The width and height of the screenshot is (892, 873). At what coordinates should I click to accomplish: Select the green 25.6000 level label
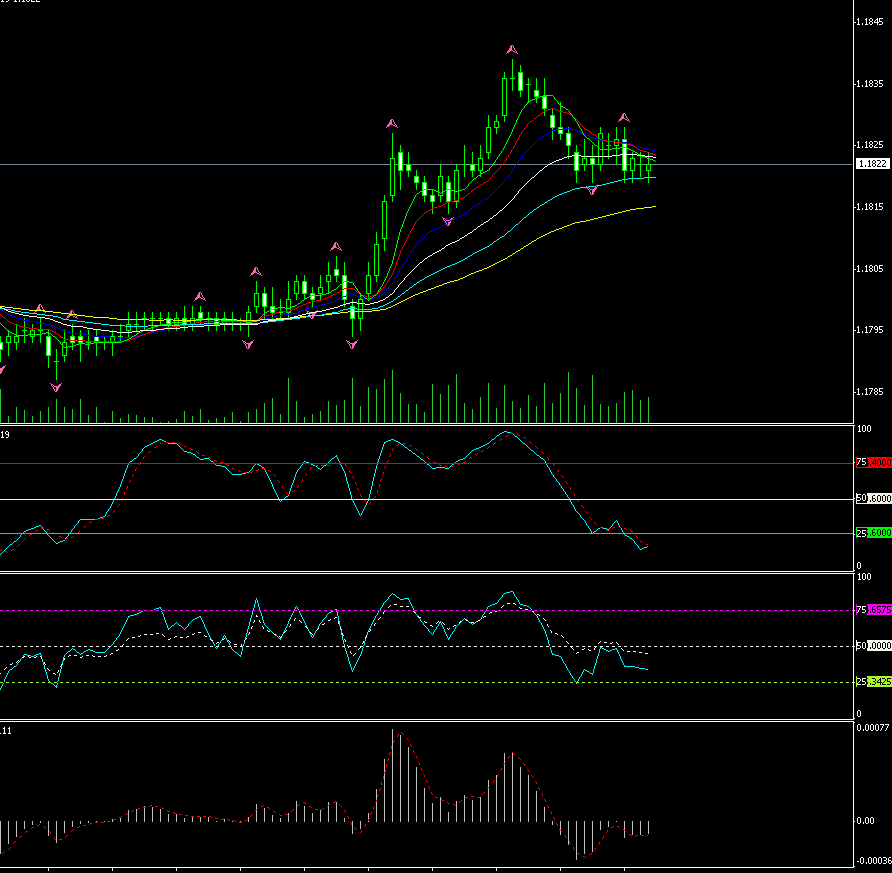click(x=874, y=533)
